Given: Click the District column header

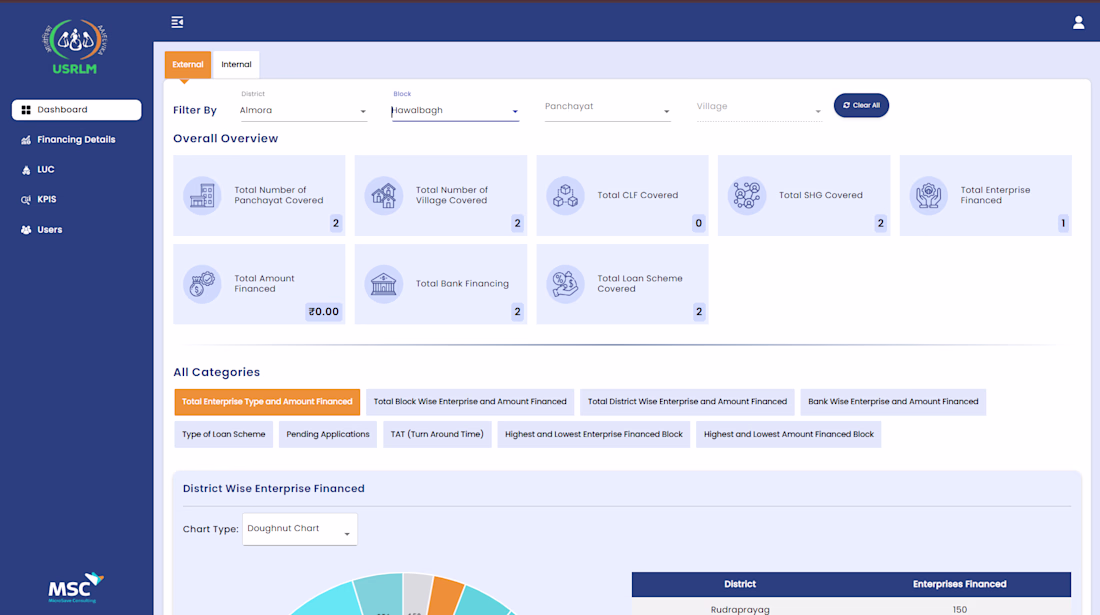Looking at the screenshot, I should 740,584.
